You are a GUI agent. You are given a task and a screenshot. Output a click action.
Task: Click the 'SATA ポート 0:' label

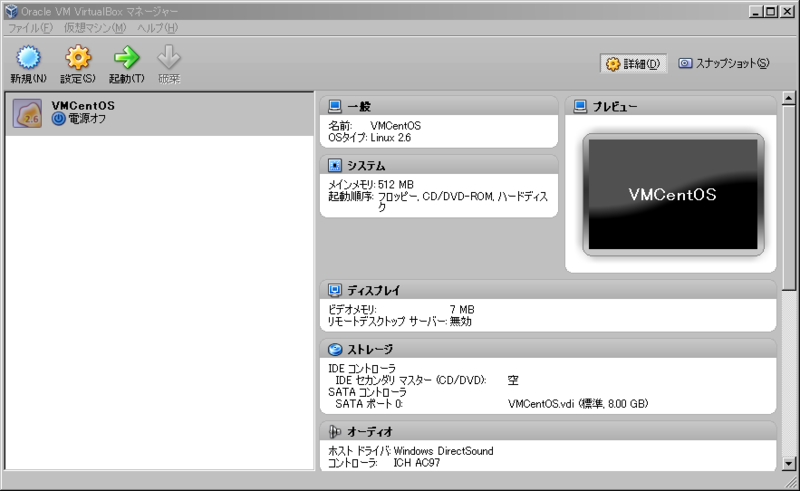[x=369, y=404]
